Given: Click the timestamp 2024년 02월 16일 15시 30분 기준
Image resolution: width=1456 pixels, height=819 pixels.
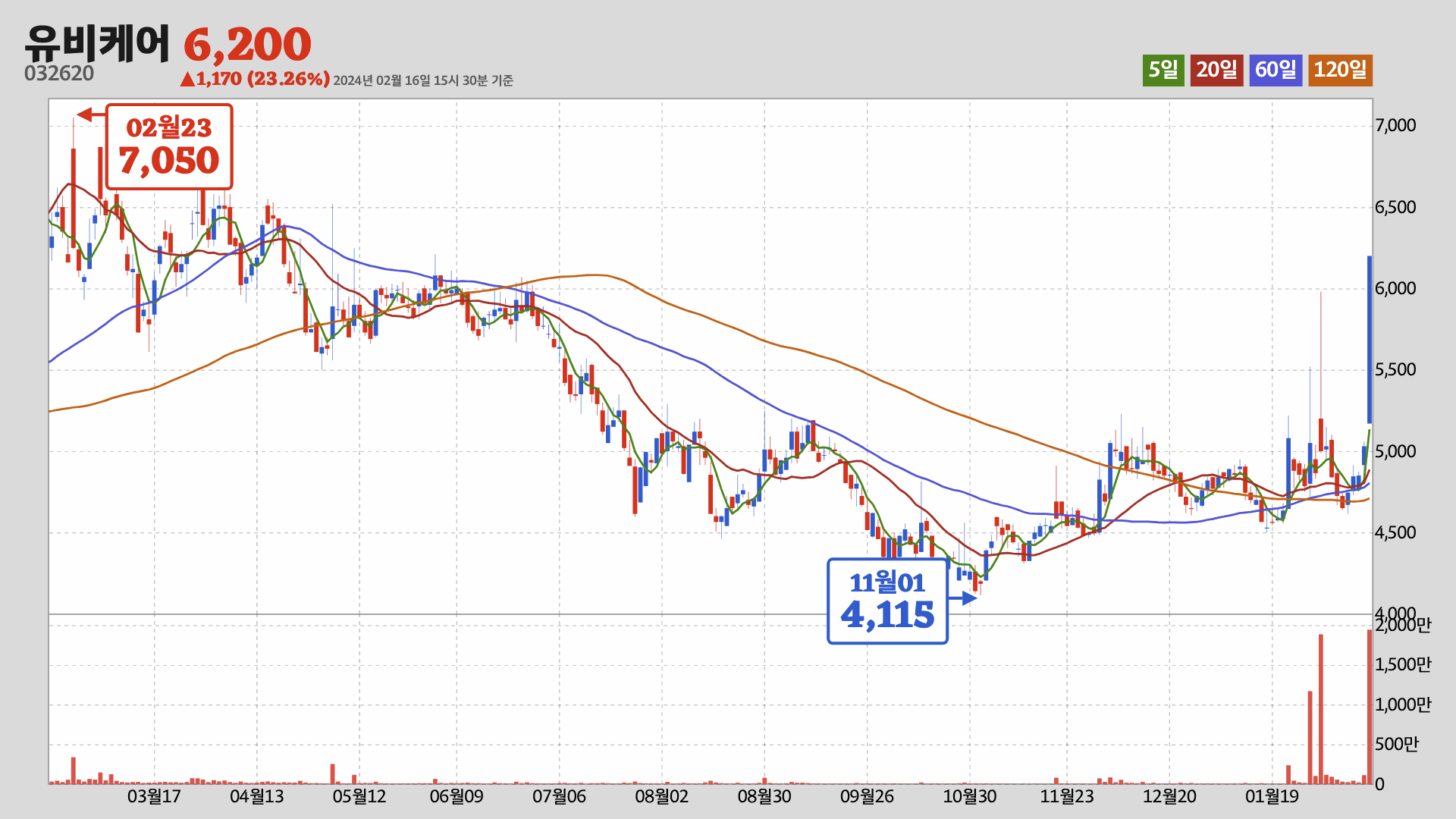Looking at the screenshot, I should point(423,80).
